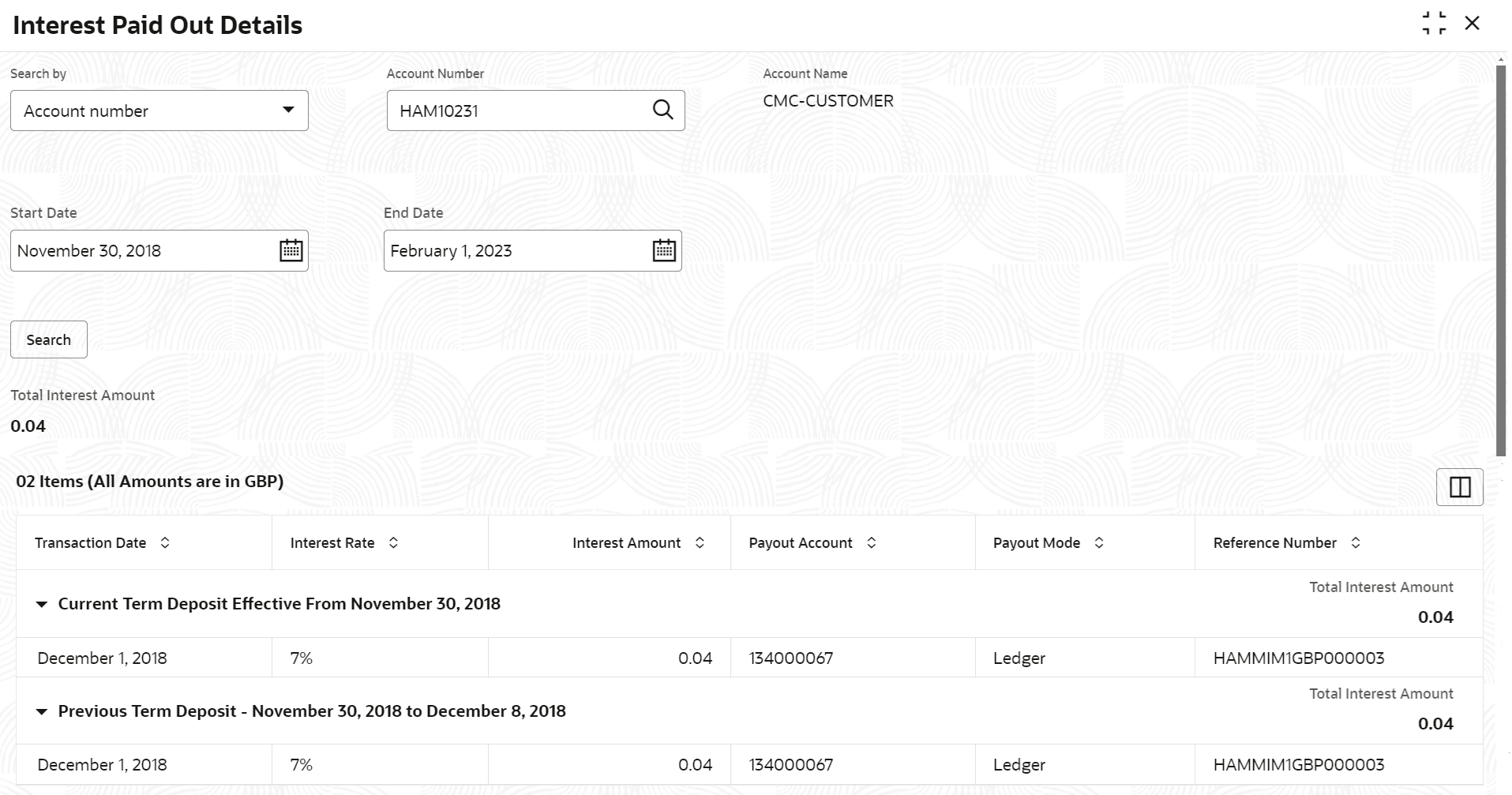This screenshot has width=1512, height=795.
Task: Close the Interest Paid Out Details dialog
Action: click(x=1472, y=23)
